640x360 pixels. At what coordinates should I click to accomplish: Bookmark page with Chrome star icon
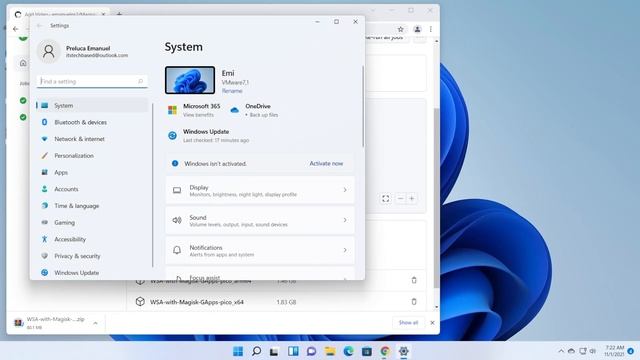point(400,29)
